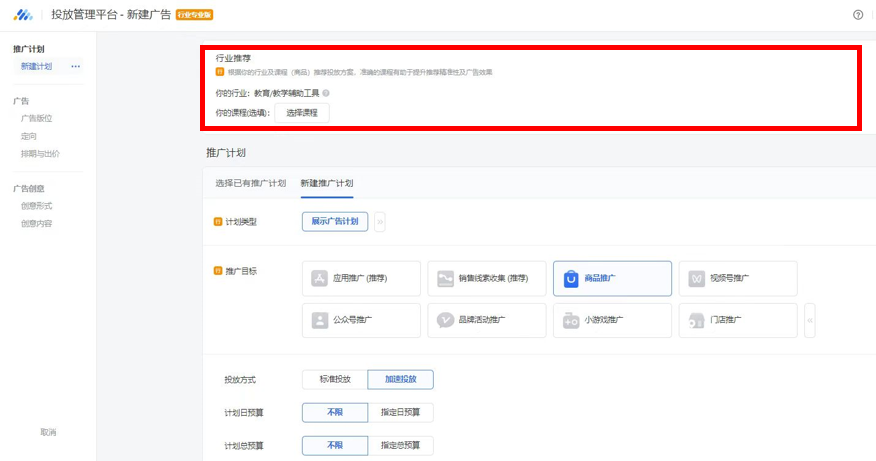Go to 创意内容 in sidebar

click(x=36, y=224)
